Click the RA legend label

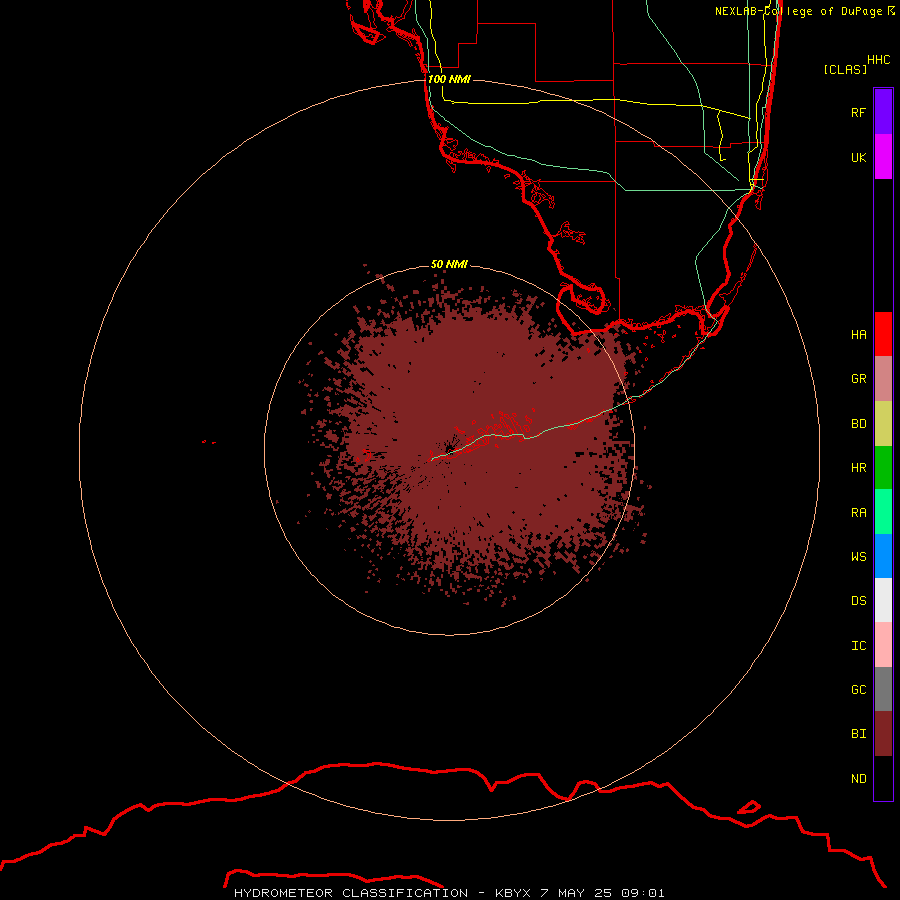pyautogui.click(x=858, y=513)
